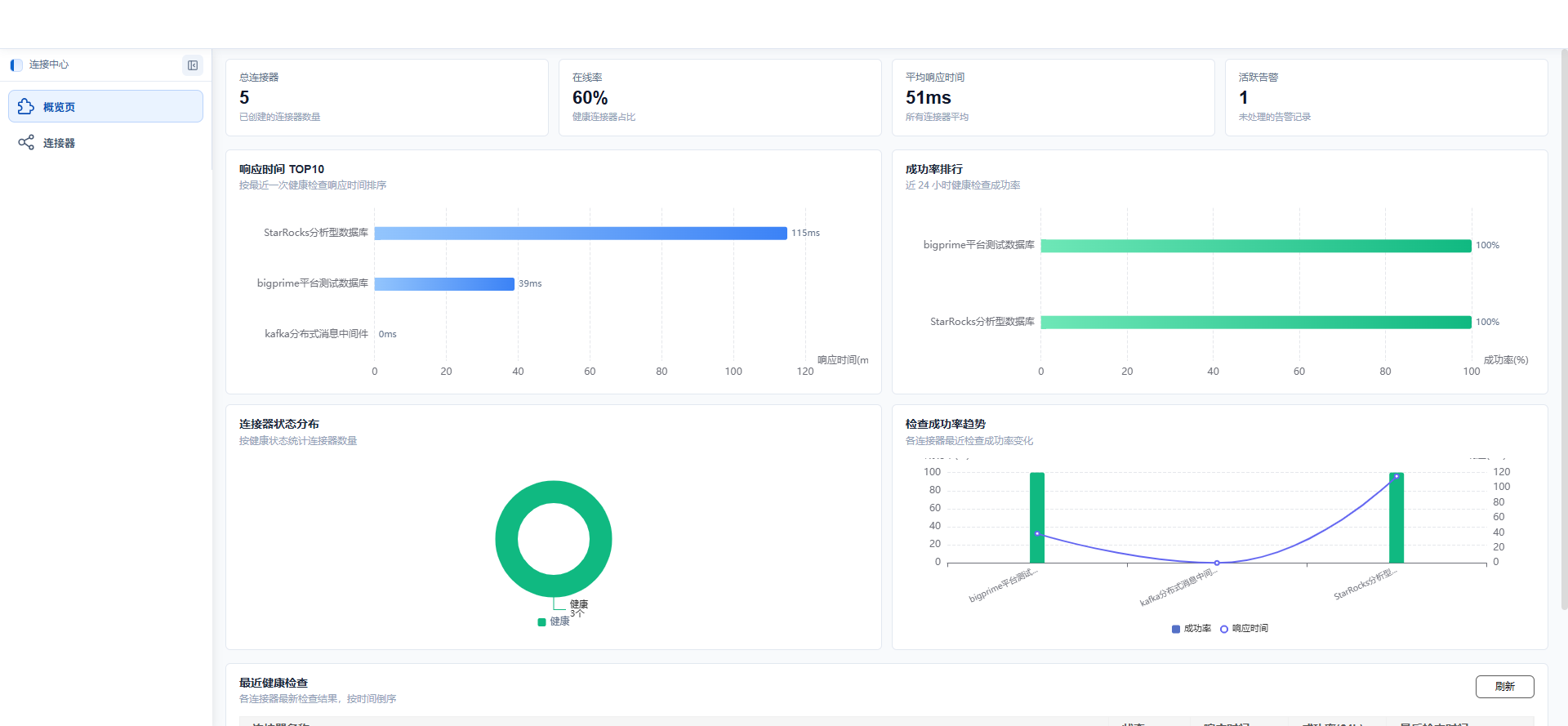Click the 连接器 share-node icon
Image resolution: width=1568 pixels, height=726 pixels.
[x=26, y=143]
